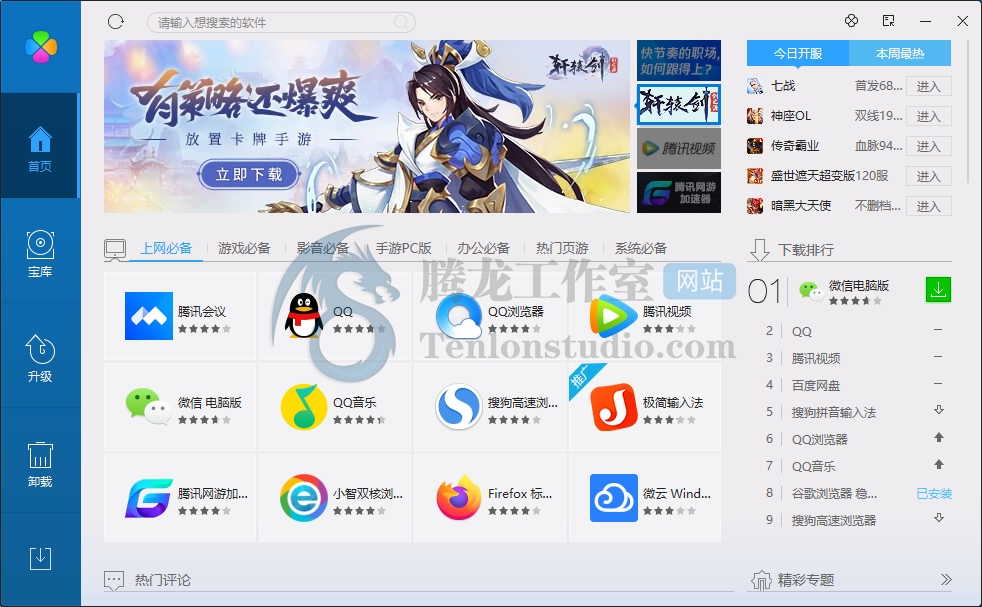Screen dimensions: 982x607
Task: Click the down arrow beside 搜狗拼音输入法
Action: (x=939, y=410)
